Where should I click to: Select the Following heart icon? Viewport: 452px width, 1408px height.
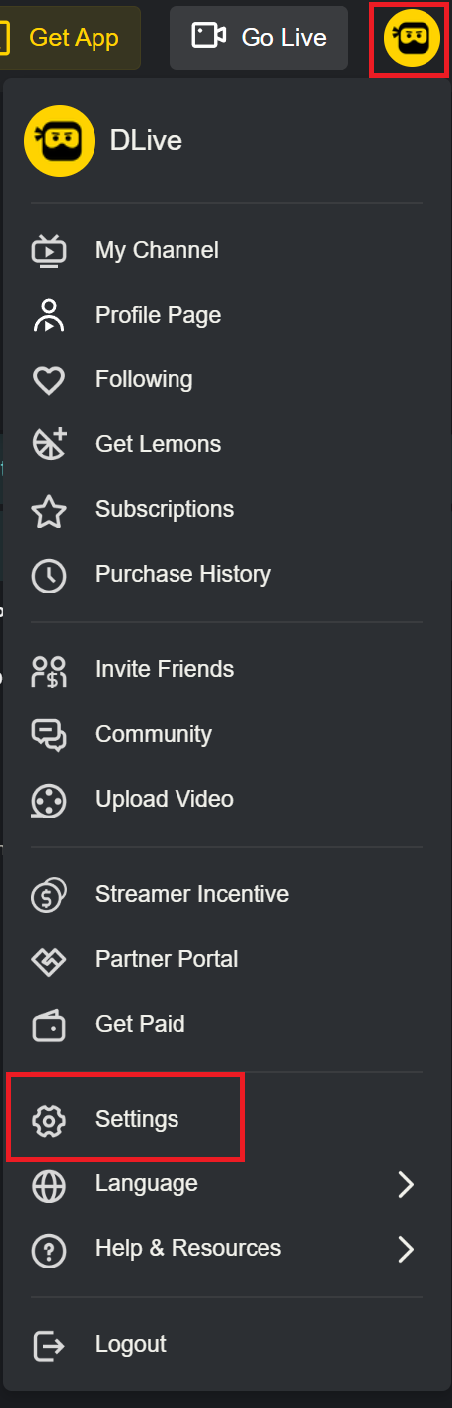coord(49,380)
